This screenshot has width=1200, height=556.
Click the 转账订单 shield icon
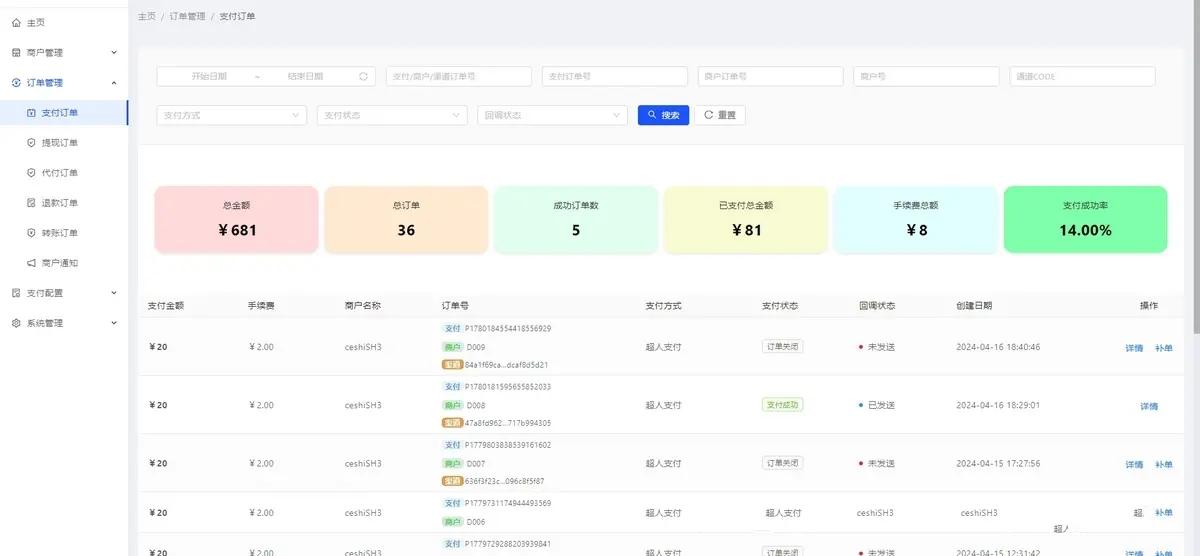pyautogui.click(x=31, y=233)
